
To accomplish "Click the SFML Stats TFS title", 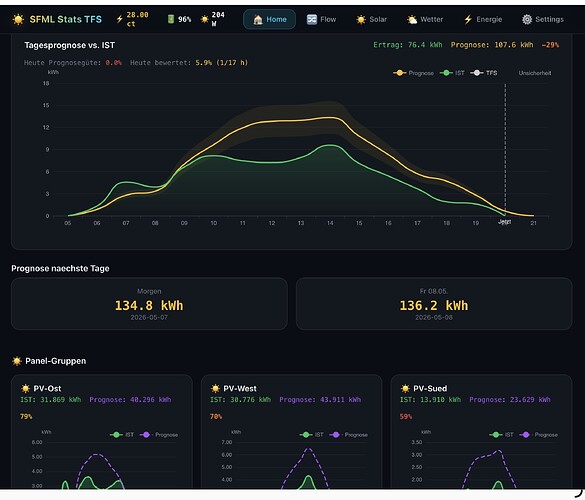I will 66,19.
